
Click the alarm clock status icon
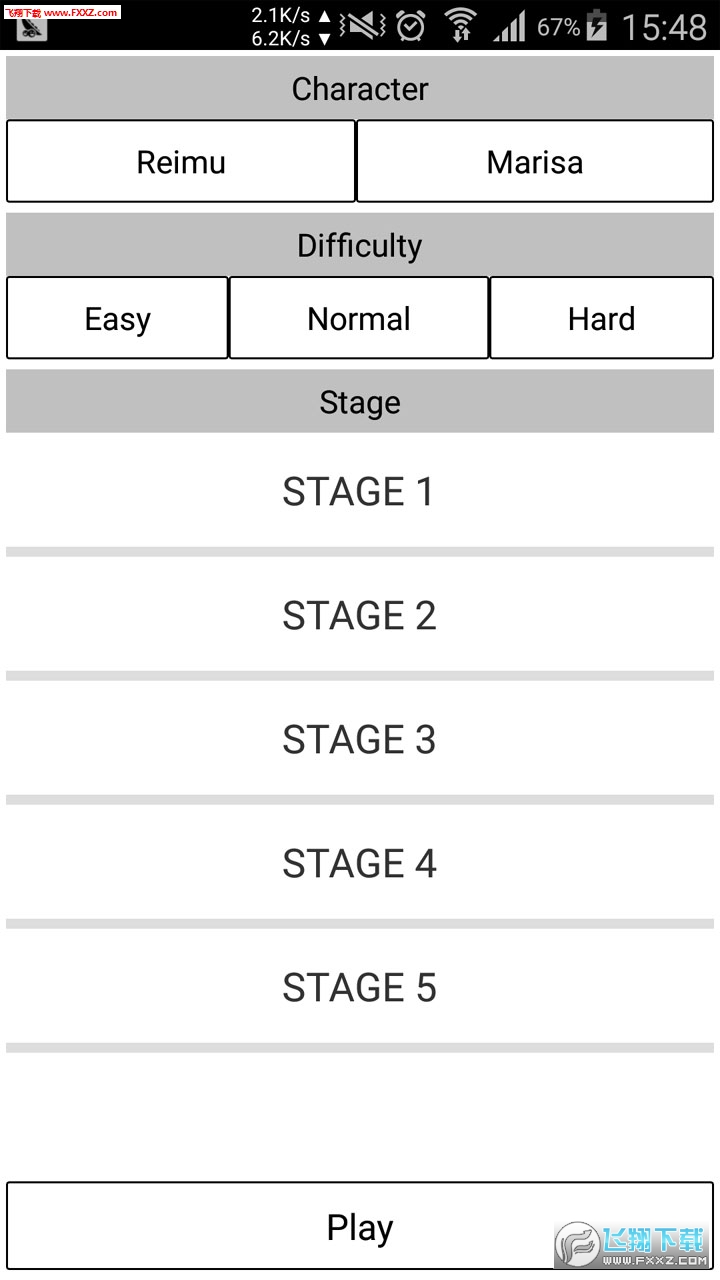(x=410, y=26)
